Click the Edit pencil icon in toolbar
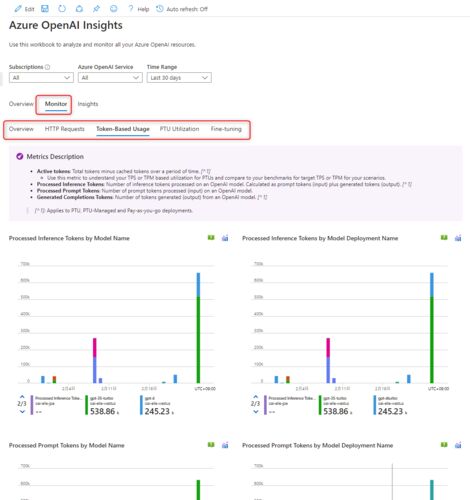 point(18,9)
